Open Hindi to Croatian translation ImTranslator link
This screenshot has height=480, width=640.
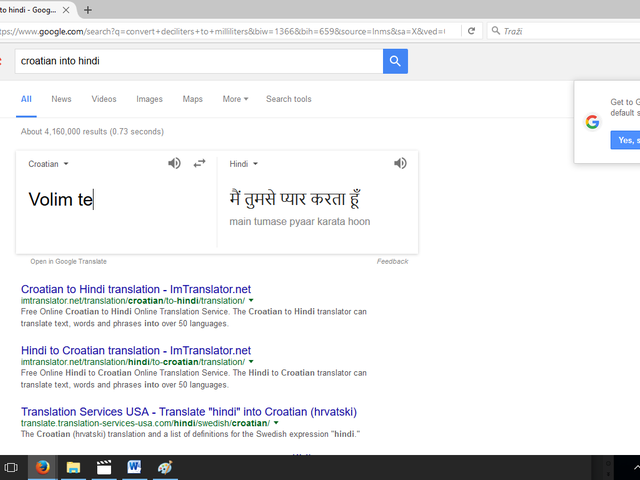[x=136, y=350]
